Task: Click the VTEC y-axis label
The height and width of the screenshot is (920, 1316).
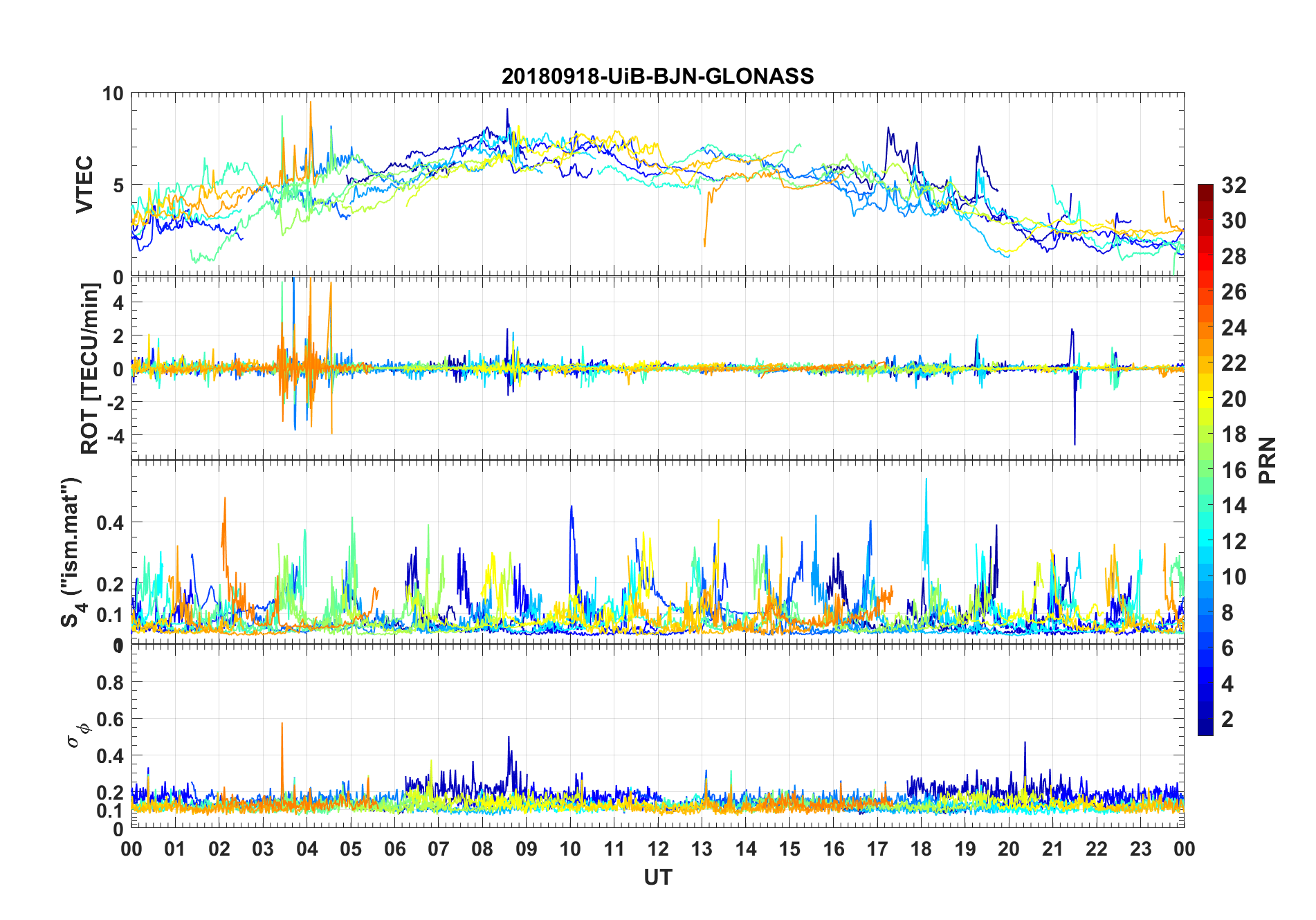Action: [84, 185]
